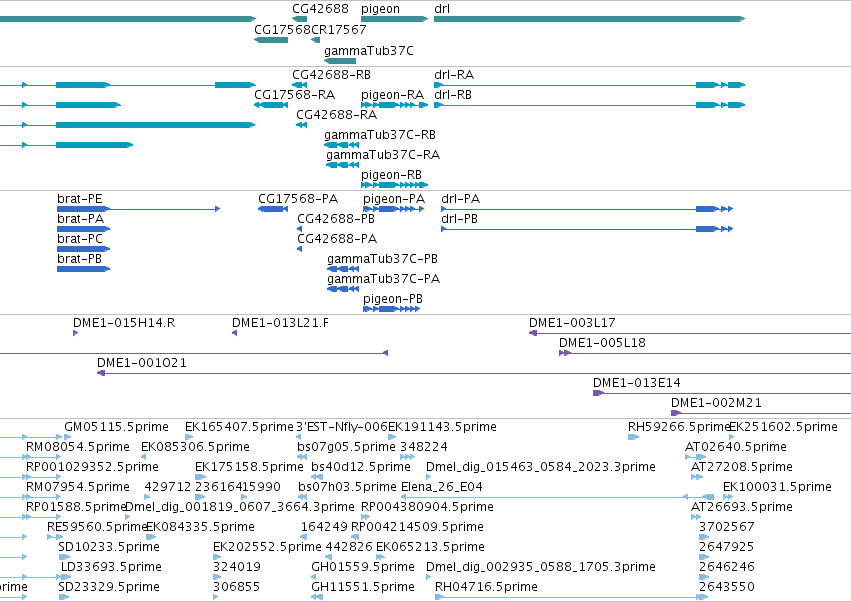
Task: Click the gammaTub37C gene label
Action: point(369,50)
